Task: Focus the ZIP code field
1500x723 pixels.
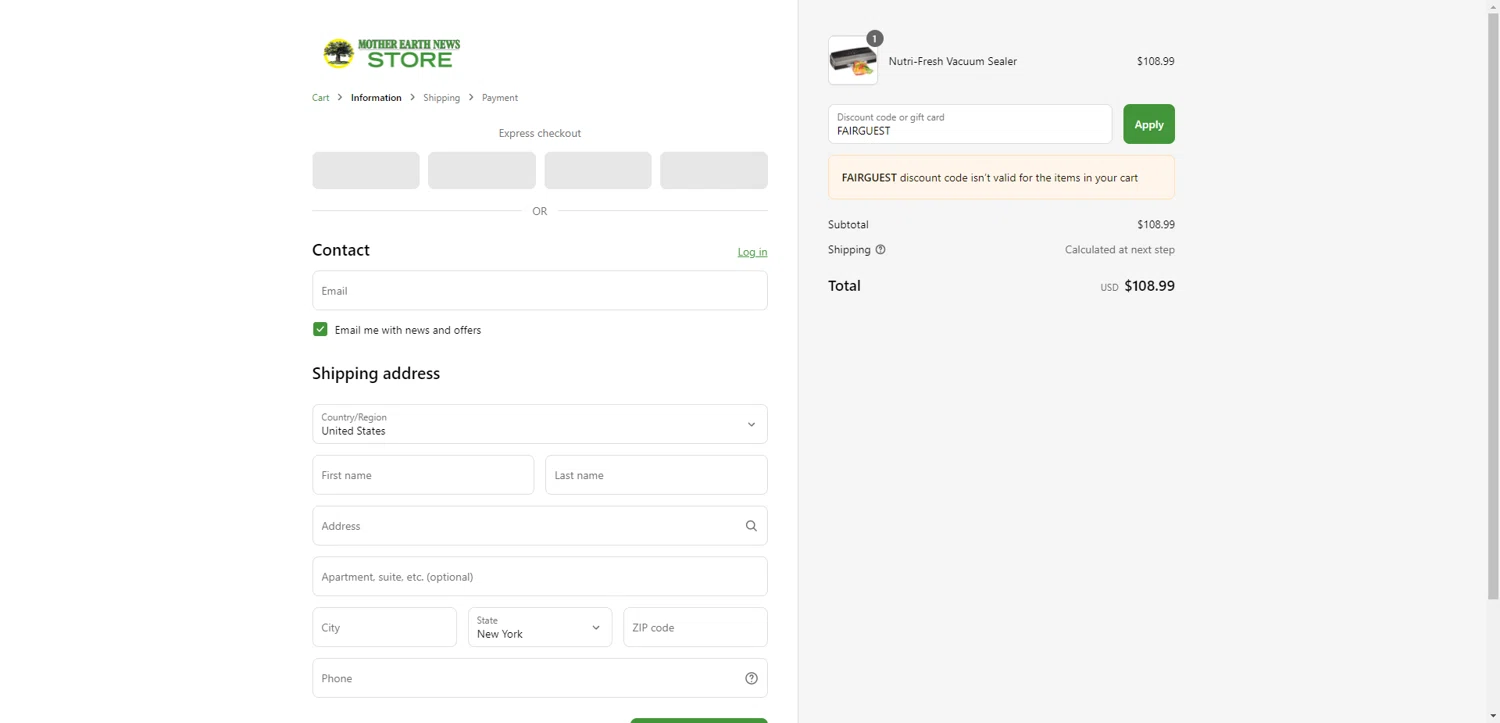Action: point(695,627)
